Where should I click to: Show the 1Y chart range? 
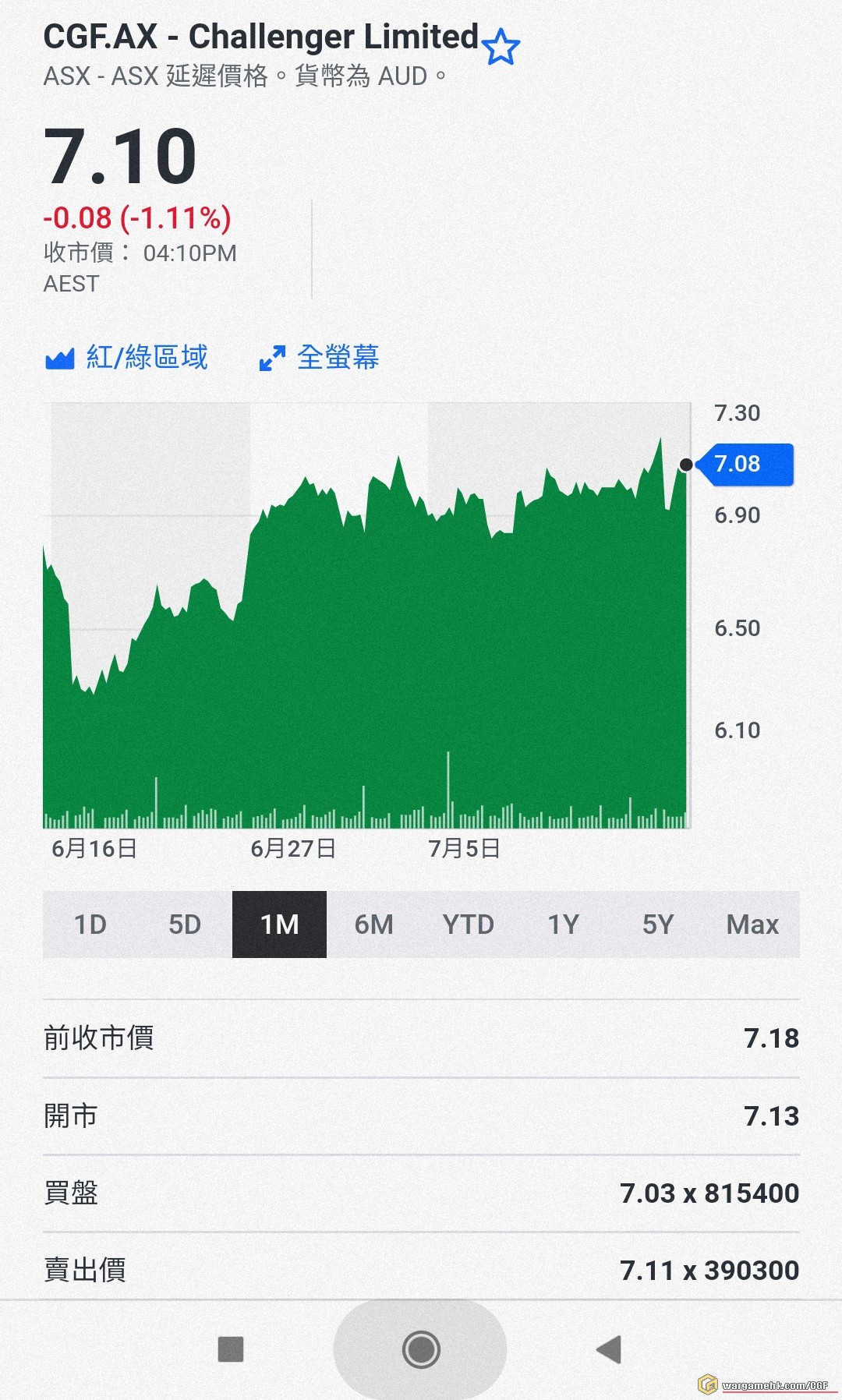point(563,924)
